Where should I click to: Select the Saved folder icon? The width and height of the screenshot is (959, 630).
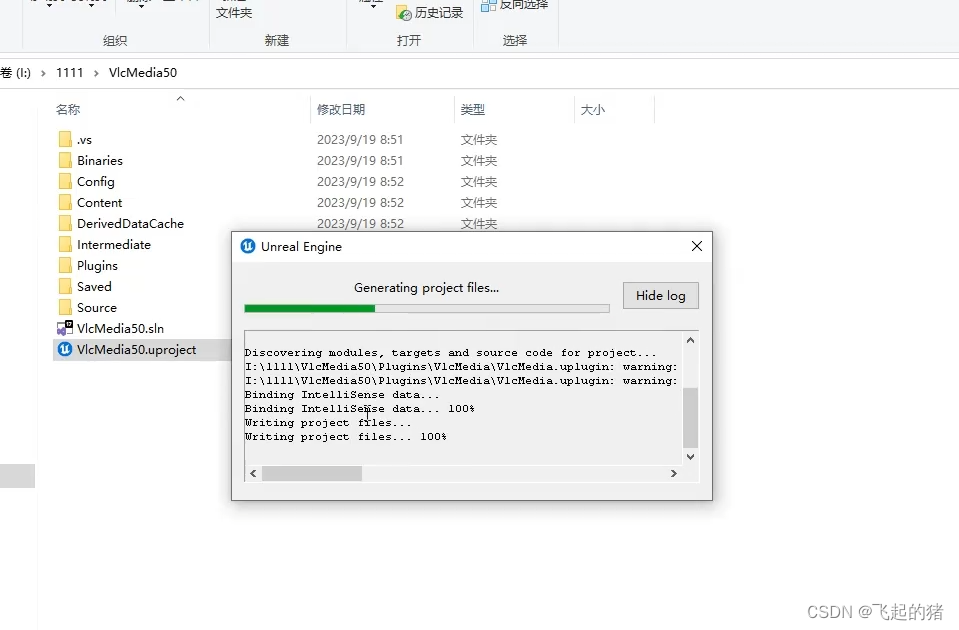coord(65,286)
